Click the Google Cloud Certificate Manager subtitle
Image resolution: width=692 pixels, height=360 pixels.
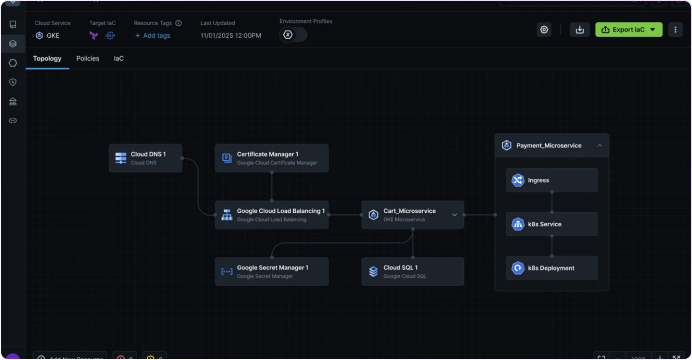tap(277, 163)
